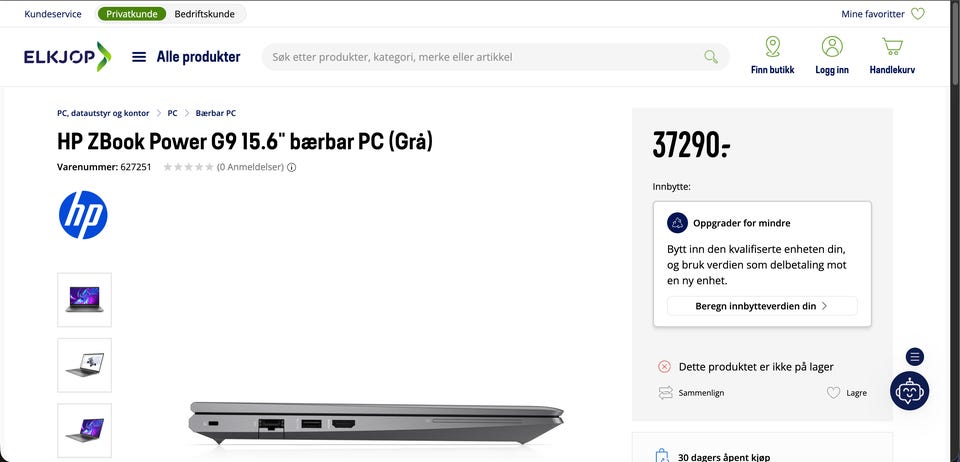
Task: Go to Bærbar PC breadcrumb
Action: click(x=216, y=113)
